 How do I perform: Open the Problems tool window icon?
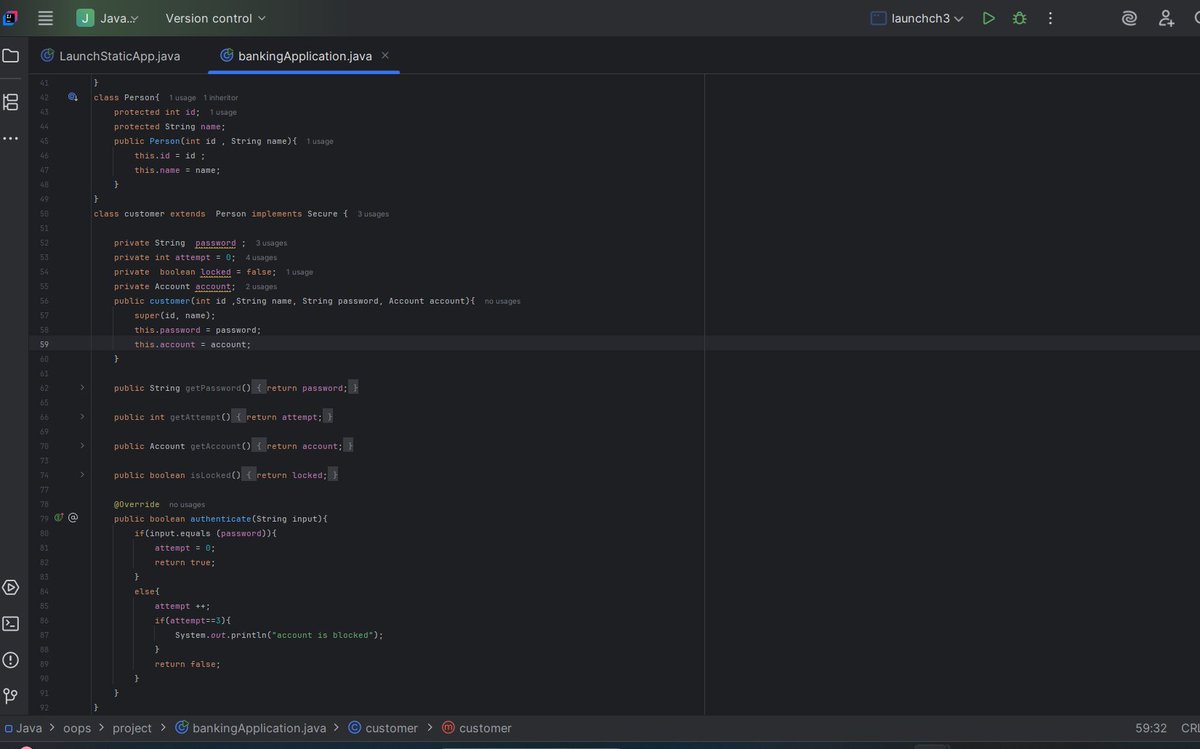(11, 660)
